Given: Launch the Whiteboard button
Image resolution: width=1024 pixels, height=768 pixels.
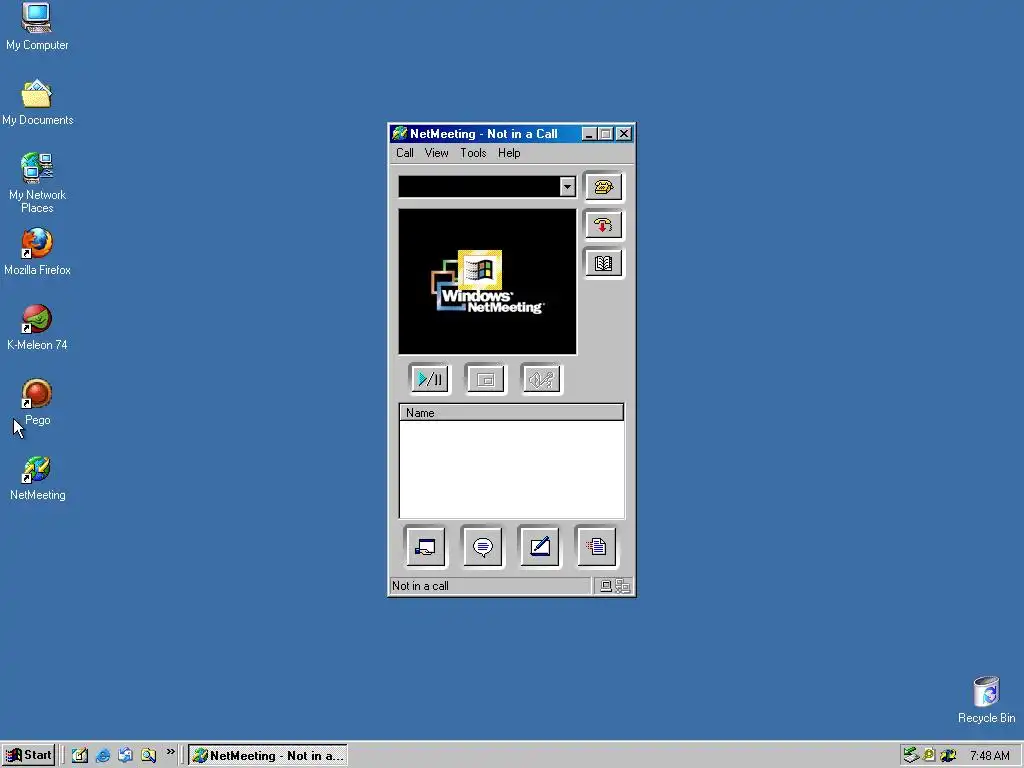Looking at the screenshot, I should coord(539,547).
